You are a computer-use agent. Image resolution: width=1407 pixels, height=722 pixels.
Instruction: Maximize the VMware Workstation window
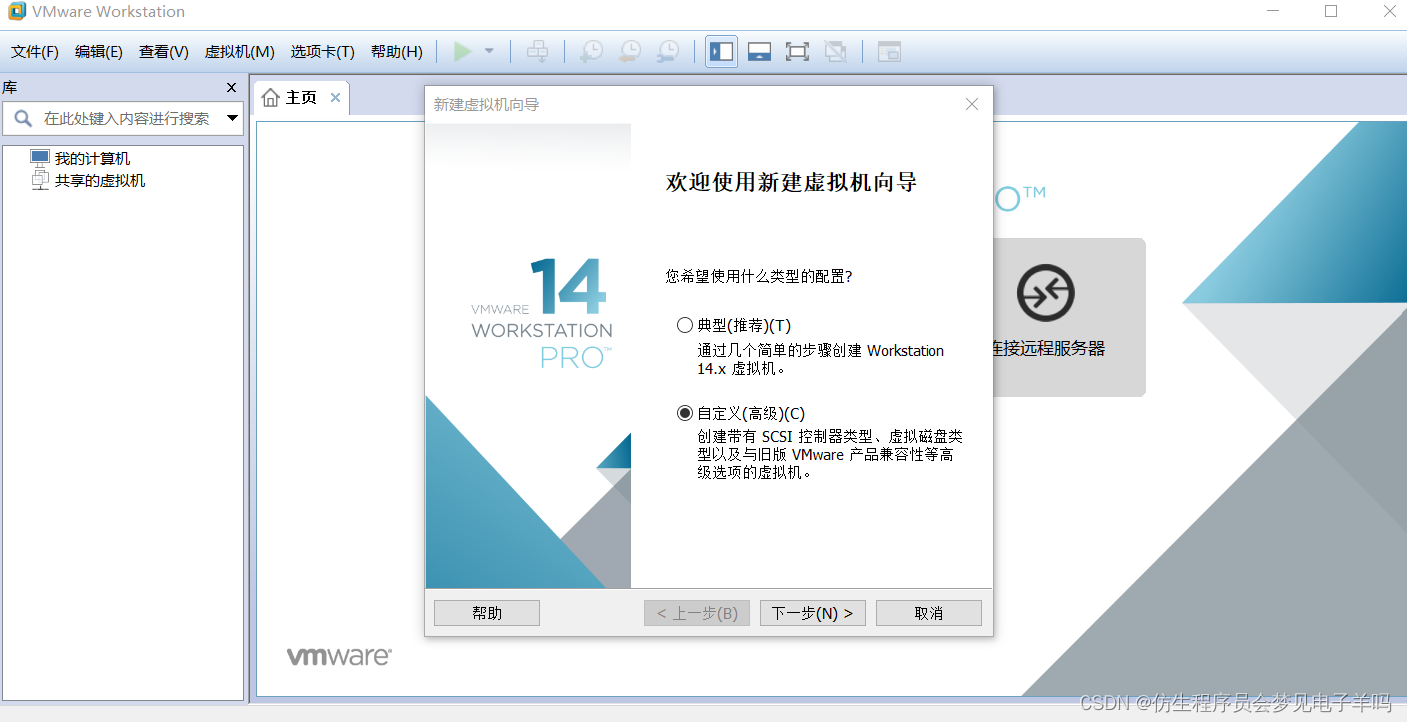pyautogui.click(x=1331, y=11)
